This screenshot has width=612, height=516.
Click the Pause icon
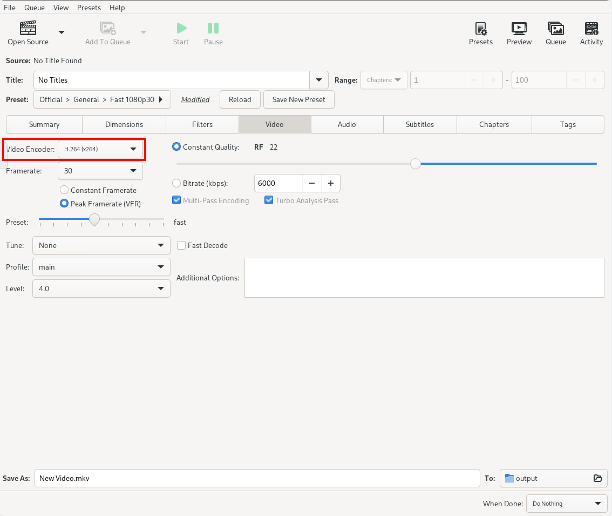pyautogui.click(x=213, y=28)
